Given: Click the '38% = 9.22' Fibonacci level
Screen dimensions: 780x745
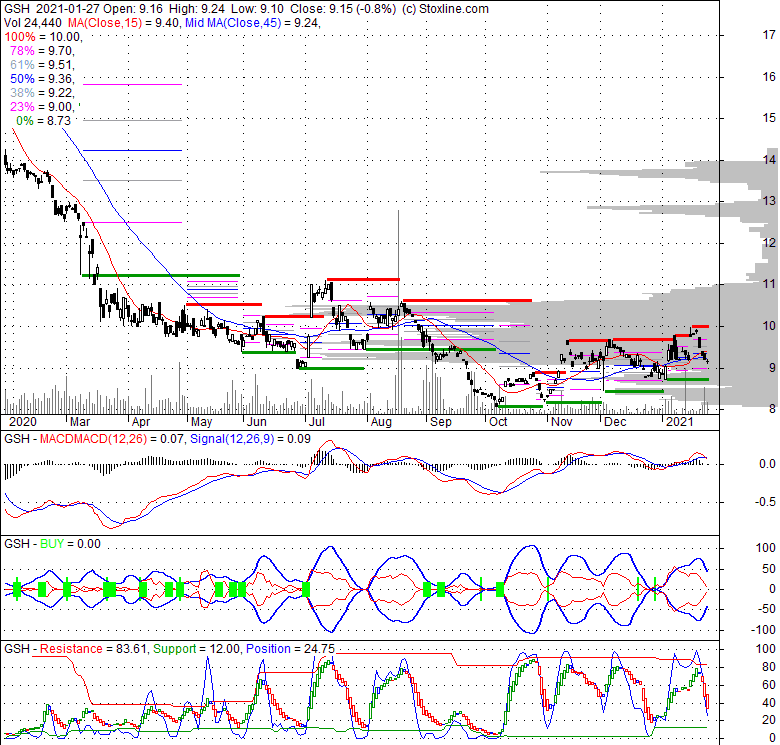Looking at the screenshot, I should [42, 93].
